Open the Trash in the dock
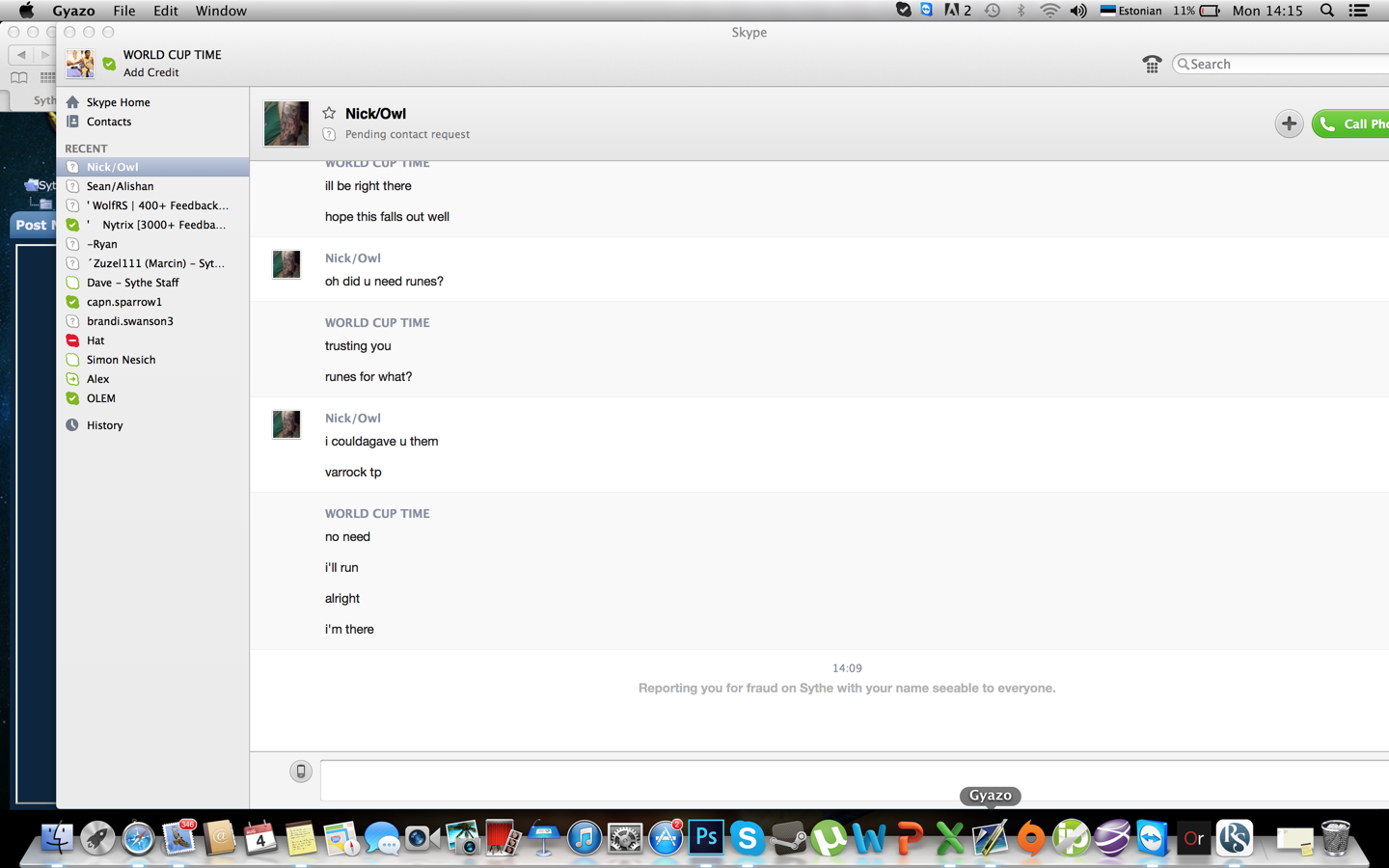The height and width of the screenshot is (868, 1389). coord(1336,838)
